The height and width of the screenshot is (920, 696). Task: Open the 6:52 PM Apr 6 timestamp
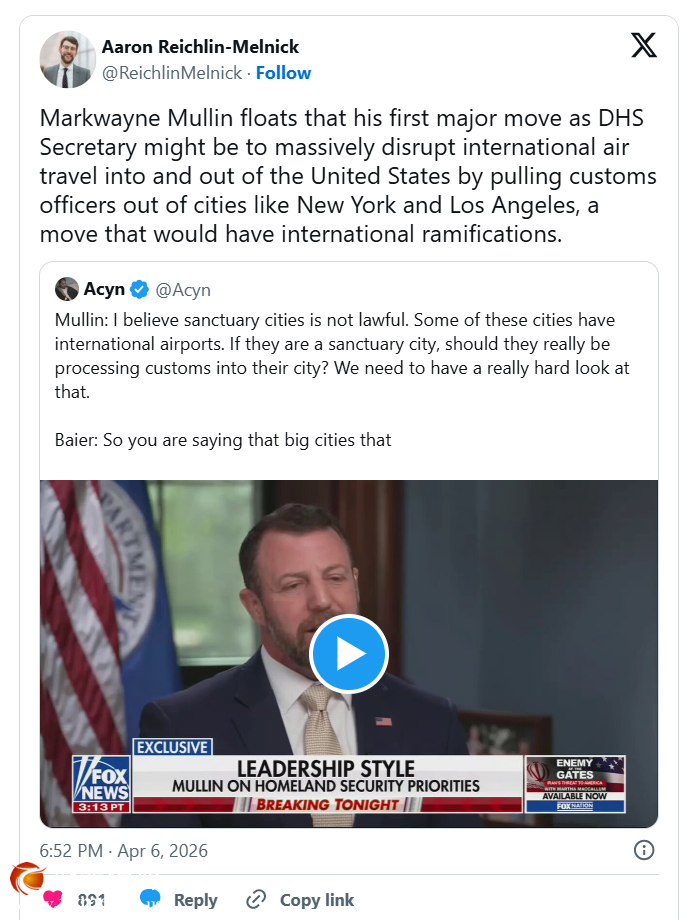pos(123,851)
